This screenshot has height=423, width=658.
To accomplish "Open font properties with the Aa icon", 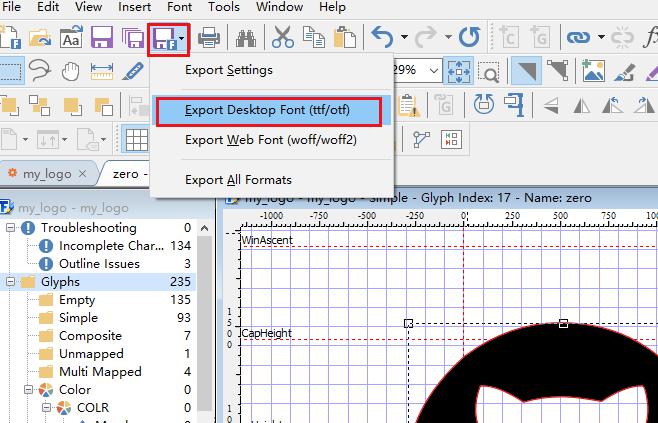I will [71, 37].
